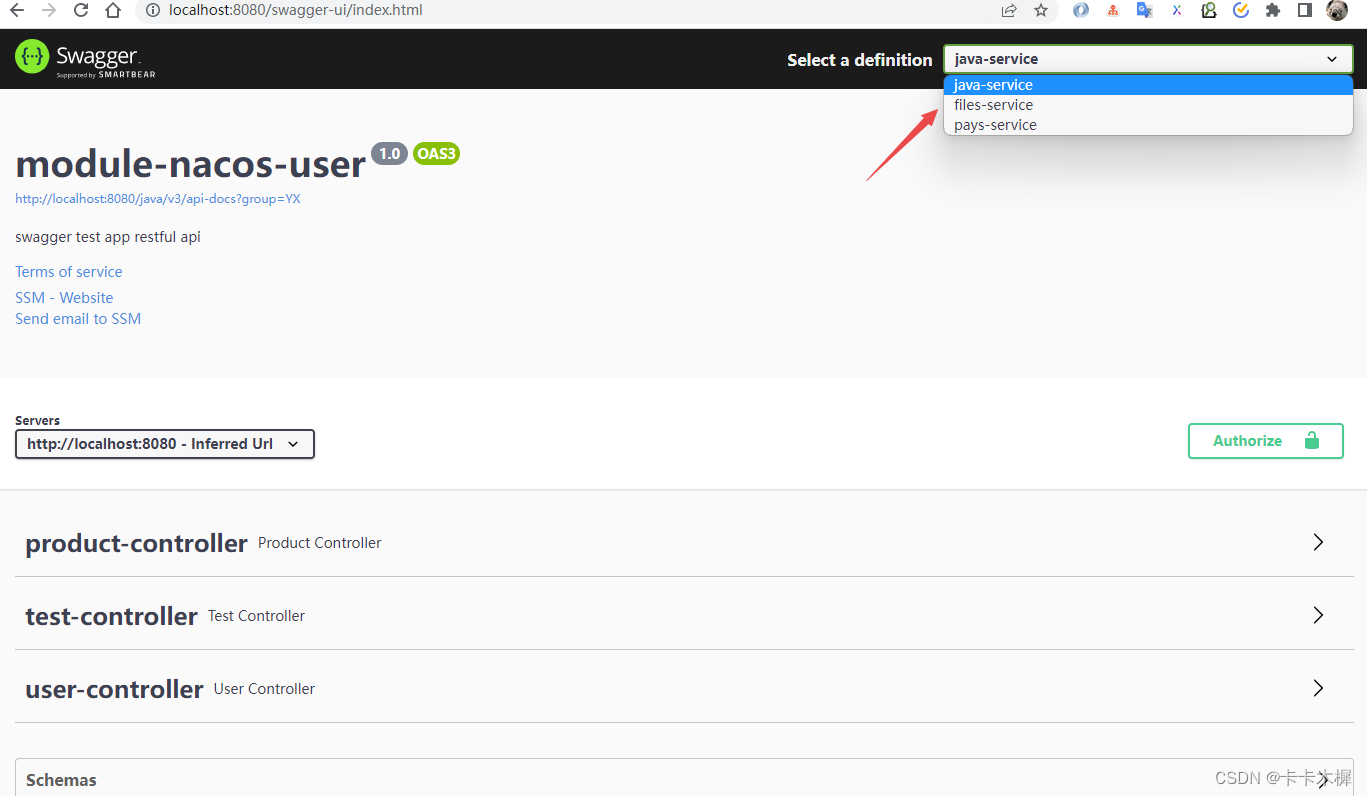The image size is (1367, 796).
Task: Open the sidebar panel icon in browser toolbar
Action: pos(1304,10)
